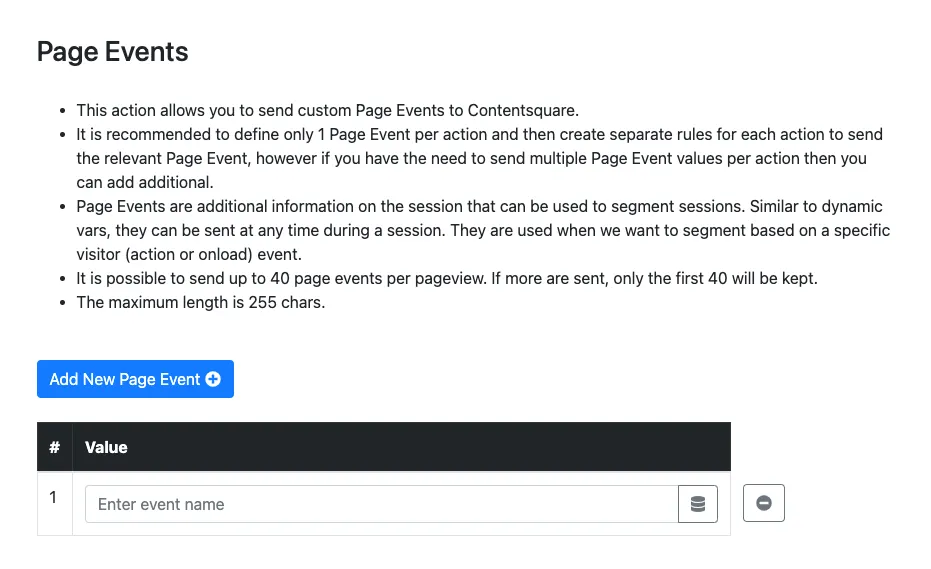Select the row number 1 cell
The image size is (931, 569).
tap(55, 497)
